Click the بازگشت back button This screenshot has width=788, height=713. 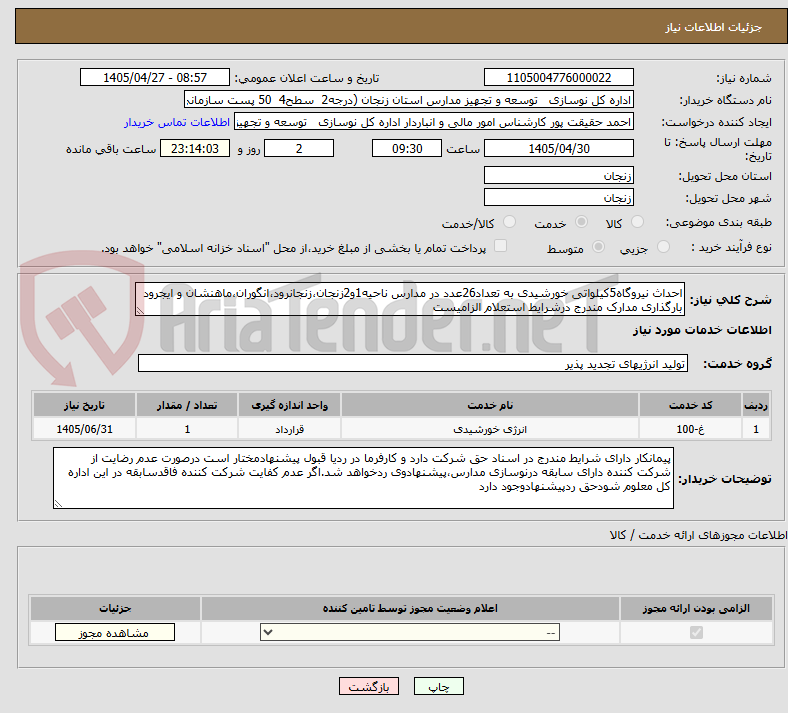click(369, 687)
